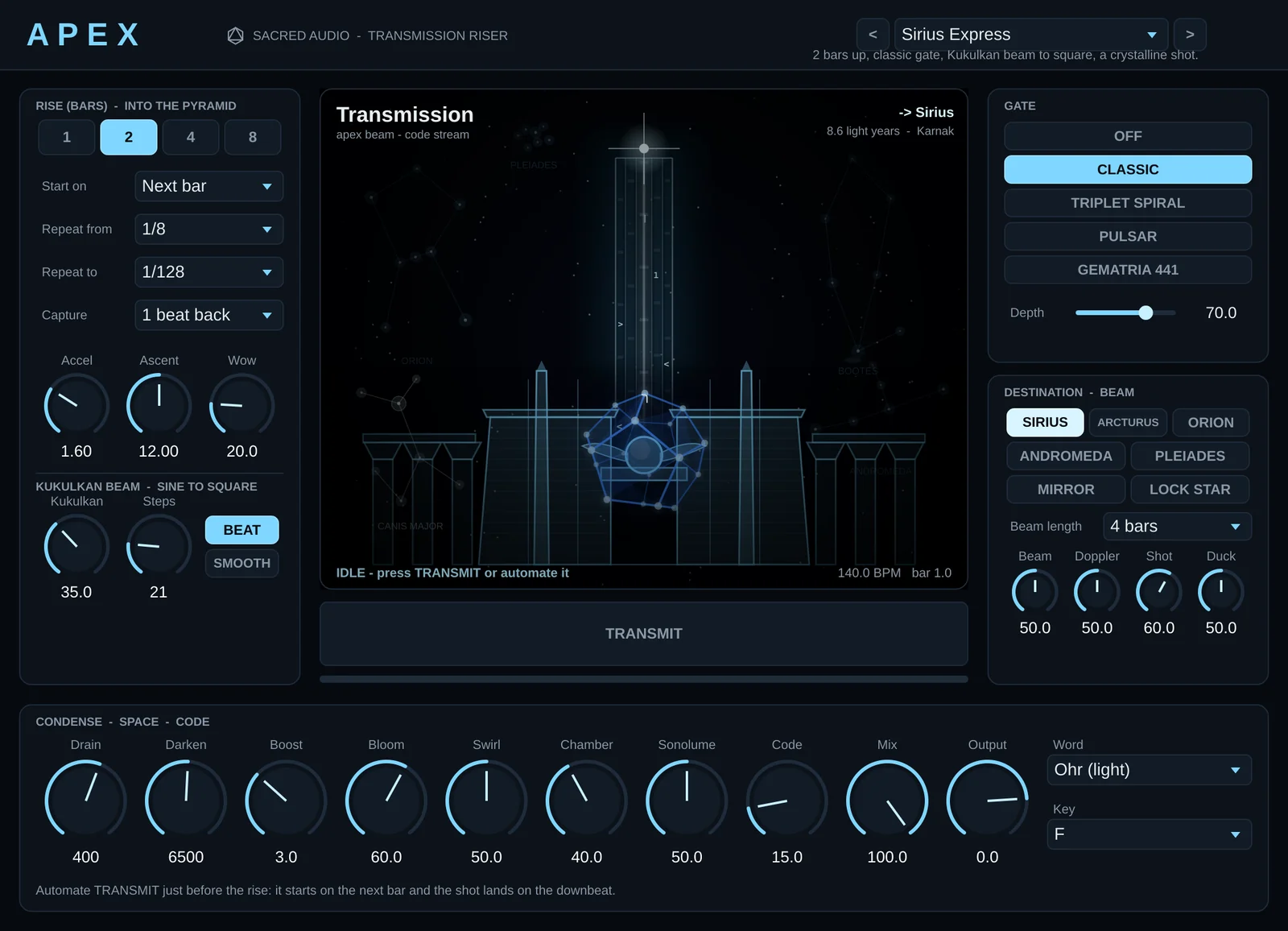Switch destination to ORION

[x=1211, y=422]
